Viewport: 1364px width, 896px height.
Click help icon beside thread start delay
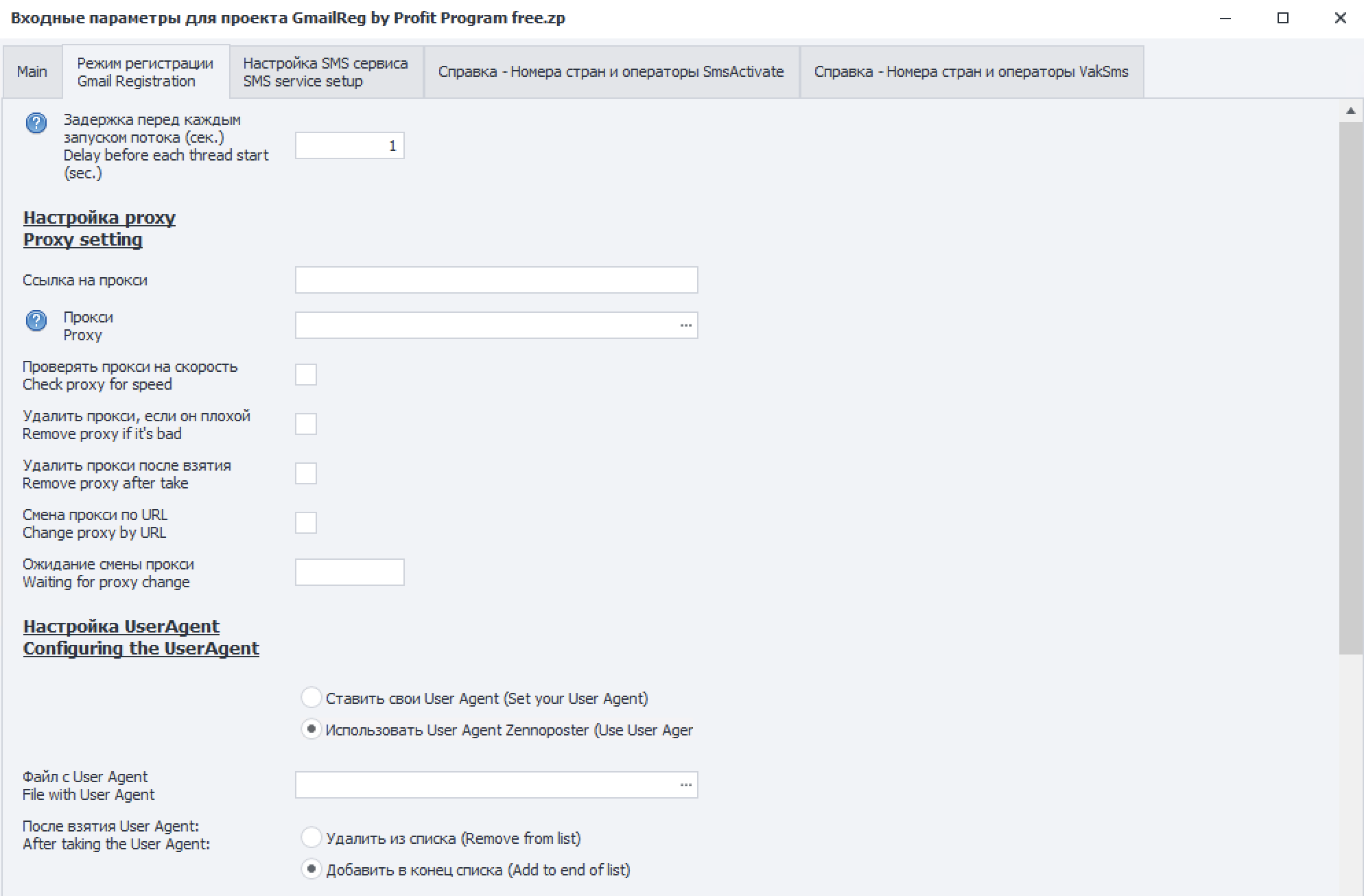[36, 123]
